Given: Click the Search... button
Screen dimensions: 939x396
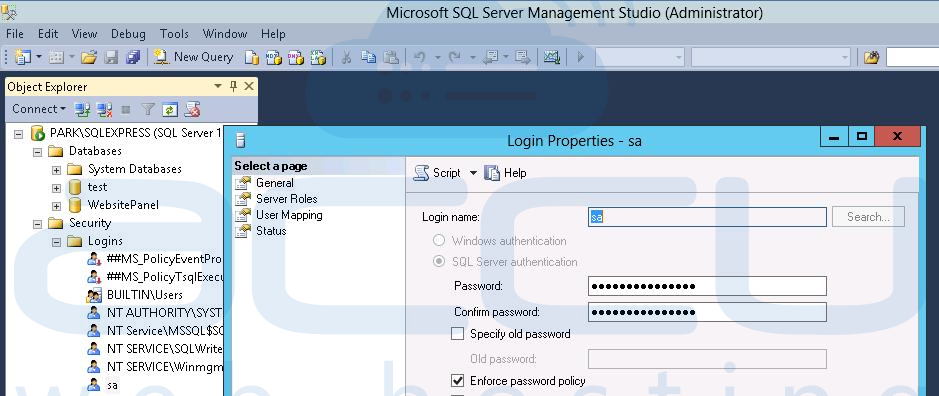Looking at the screenshot, I should [868, 217].
